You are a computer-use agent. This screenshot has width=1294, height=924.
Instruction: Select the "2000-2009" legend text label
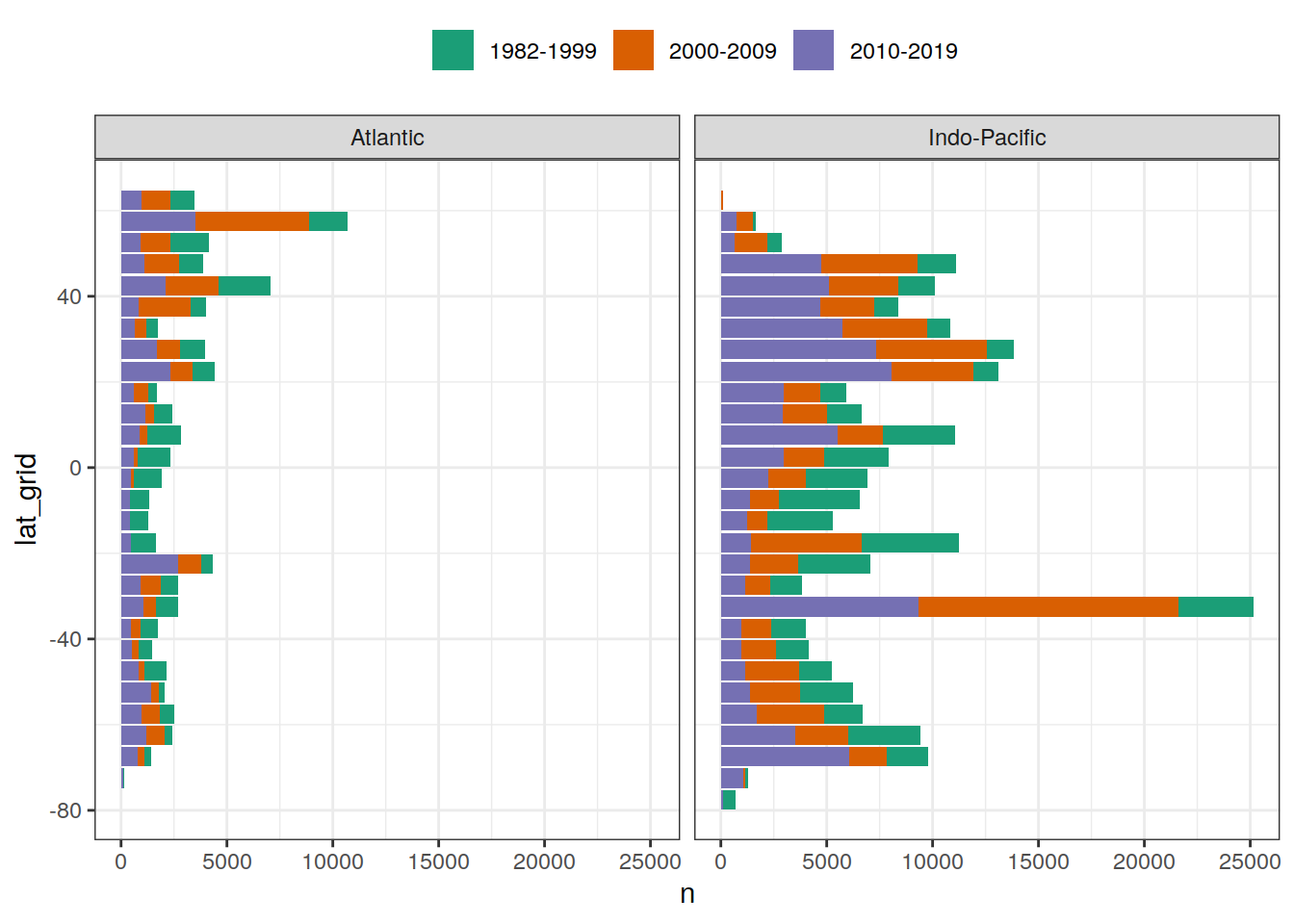(722, 51)
